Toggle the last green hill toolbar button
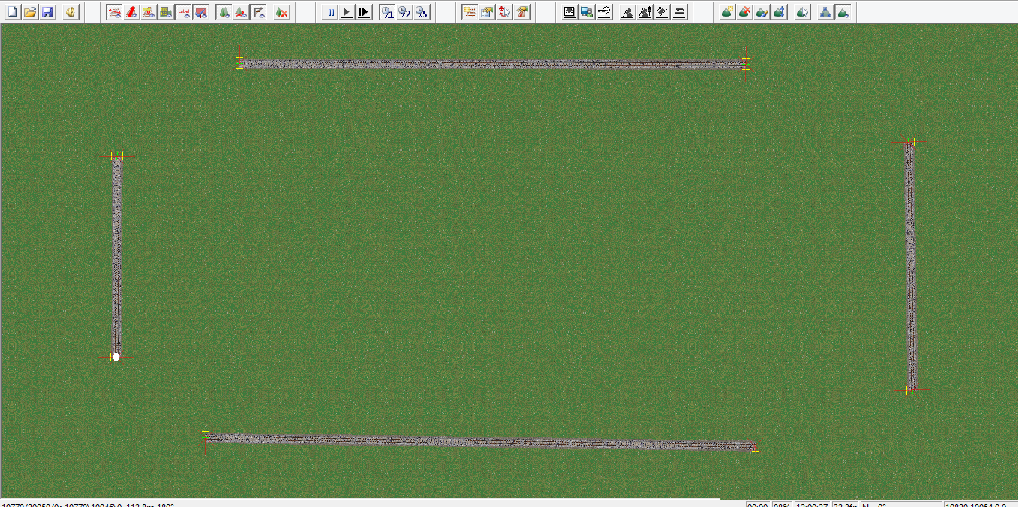The width and height of the screenshot is (1018, 507). 843,12
